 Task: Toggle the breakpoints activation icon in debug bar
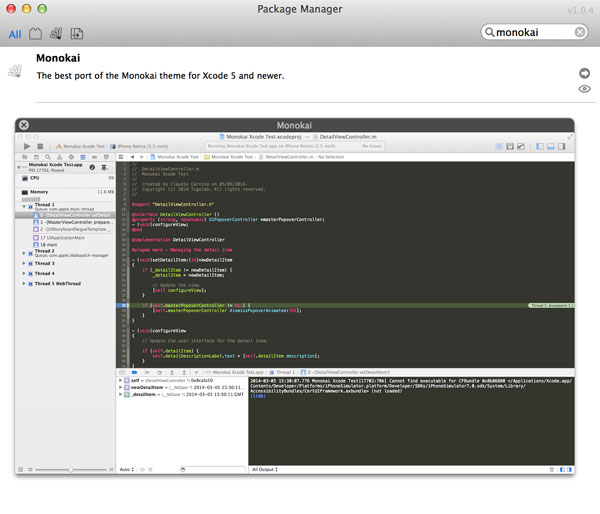click(134, 372)
